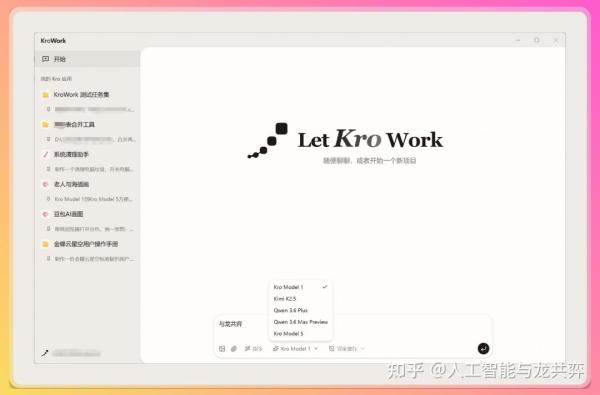Click the 指令 button in the input toolbar
600x395 pixels.
click(x=253, y=349)
